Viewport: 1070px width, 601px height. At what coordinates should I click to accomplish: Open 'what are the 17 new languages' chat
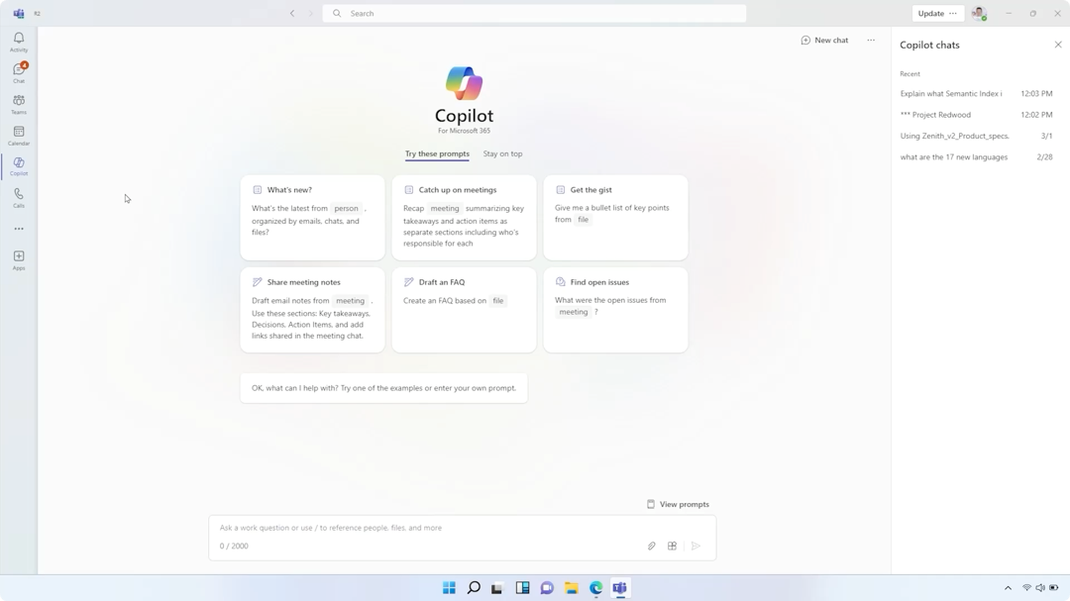coord(976,157)
